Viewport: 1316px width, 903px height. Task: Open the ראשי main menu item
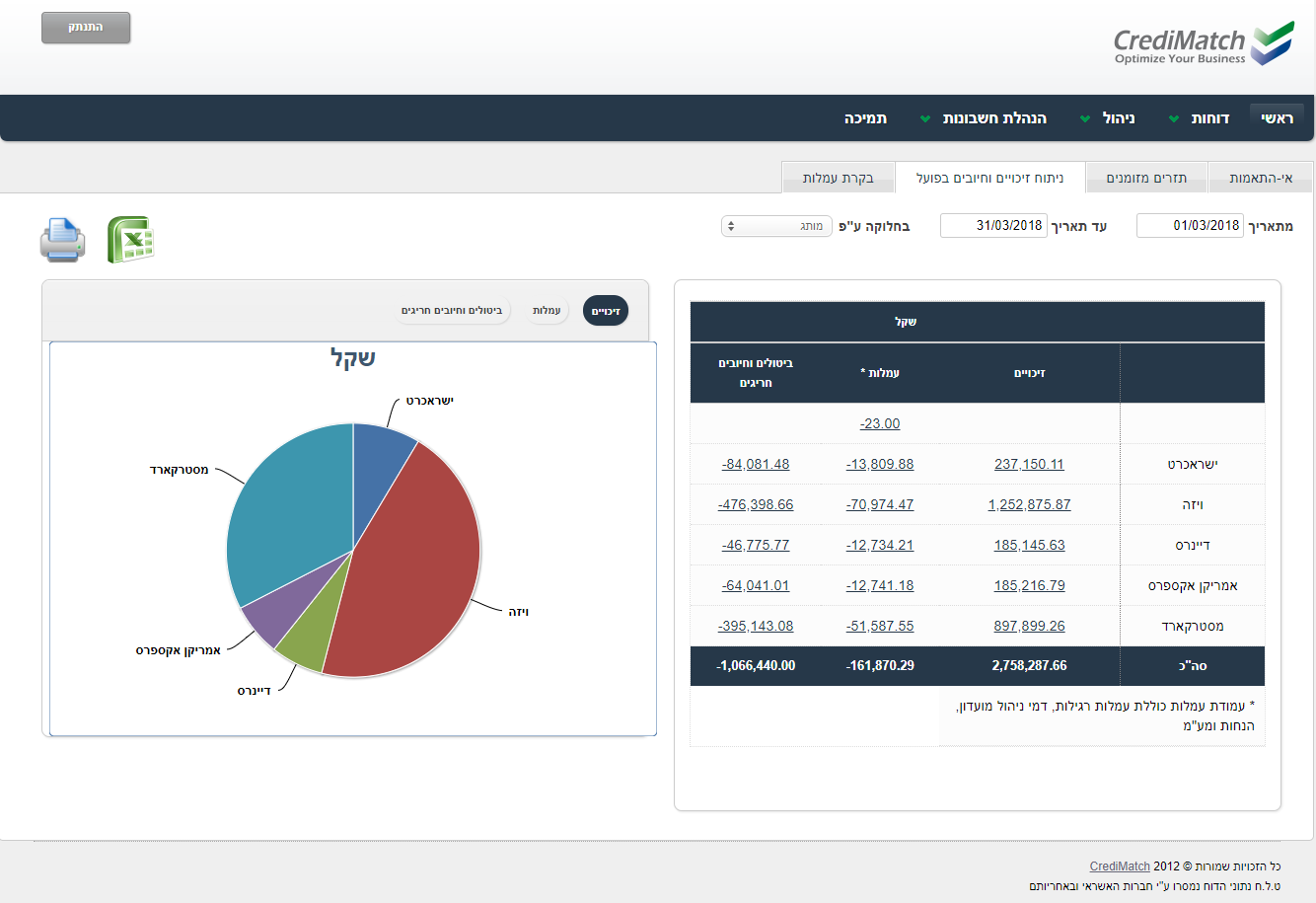(x=1277, y=118)
